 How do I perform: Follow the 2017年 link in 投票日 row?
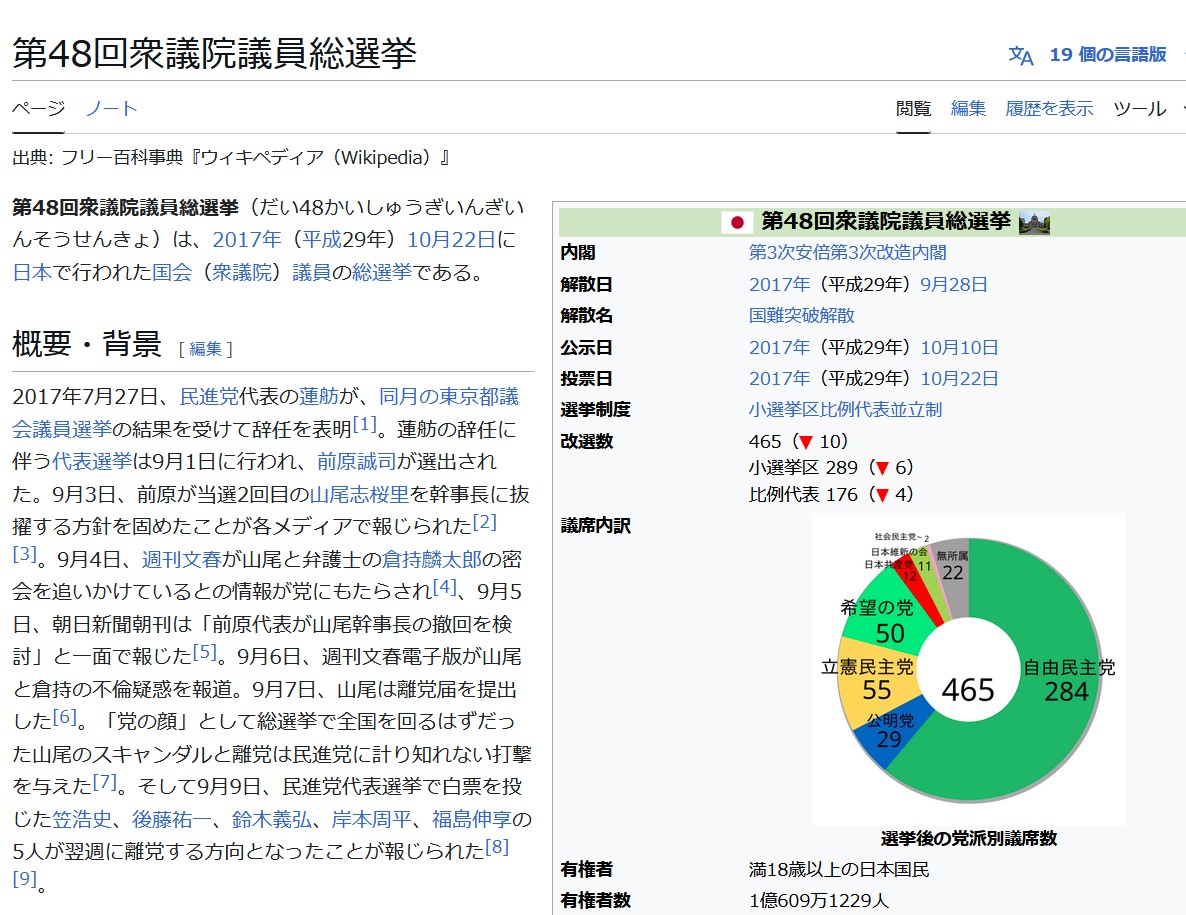point(779,378)
